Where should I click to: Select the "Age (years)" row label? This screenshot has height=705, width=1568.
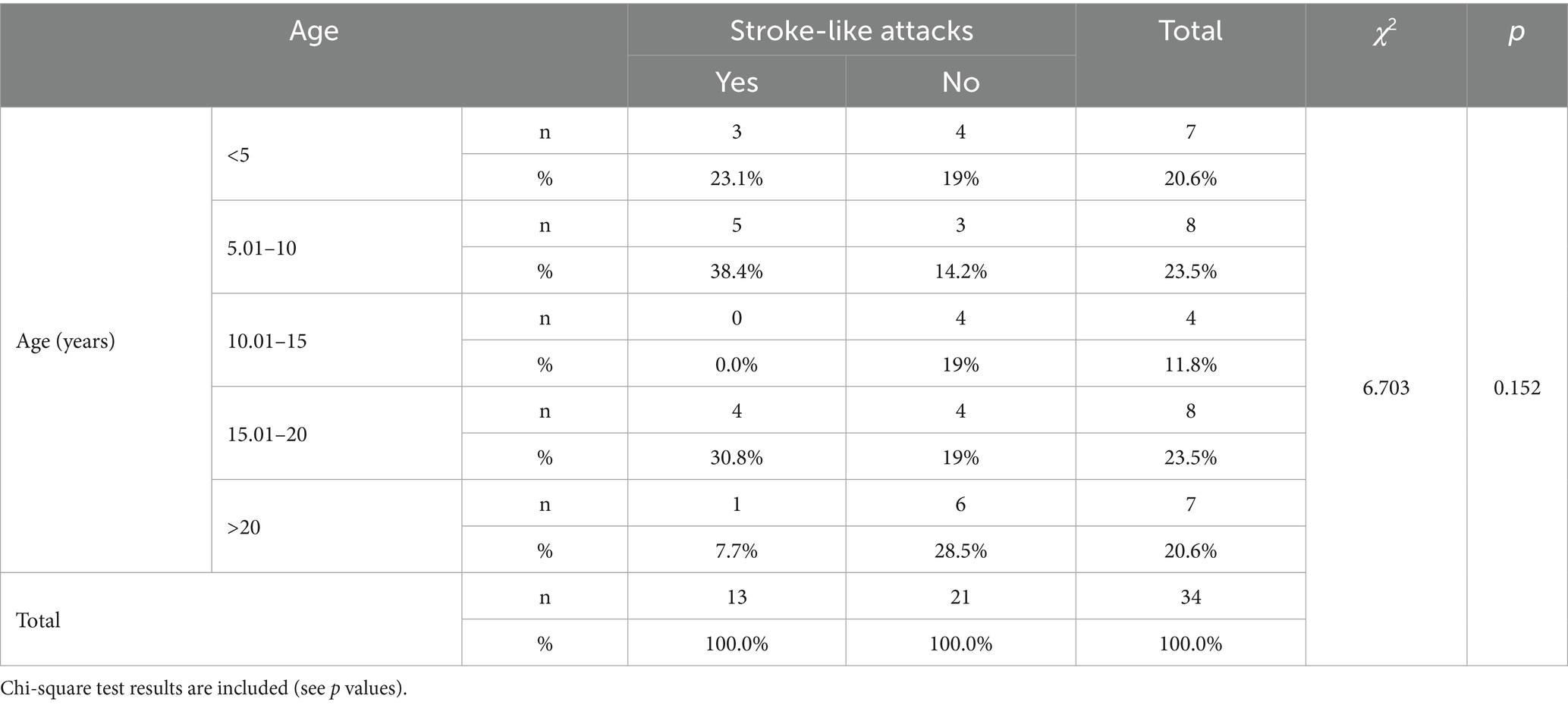point(65,341)
